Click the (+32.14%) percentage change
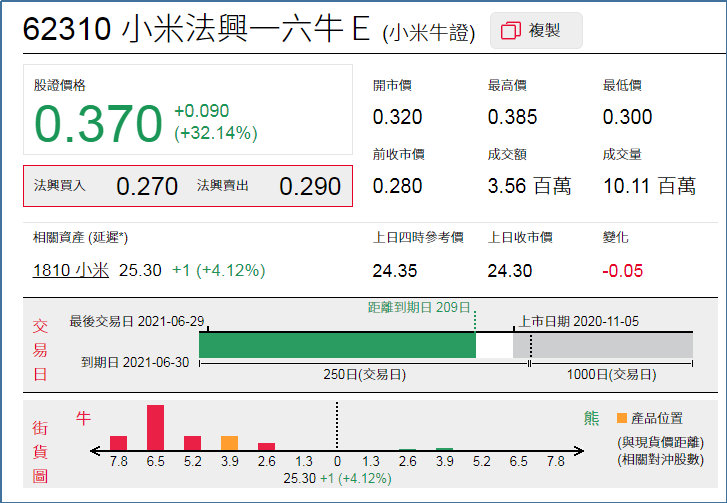The height and width of the screenshot is (503, 727). click(216, 133)
